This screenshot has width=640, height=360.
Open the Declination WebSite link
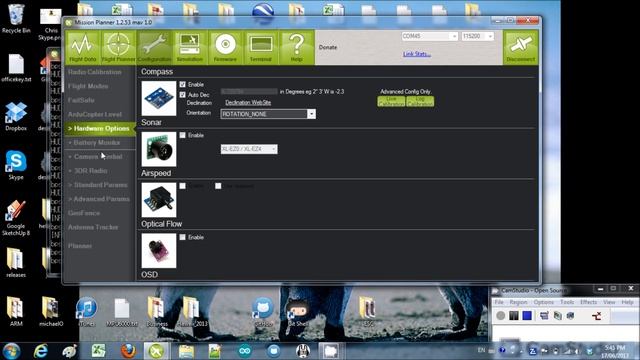pyautogui.click(x=248, y=102)
